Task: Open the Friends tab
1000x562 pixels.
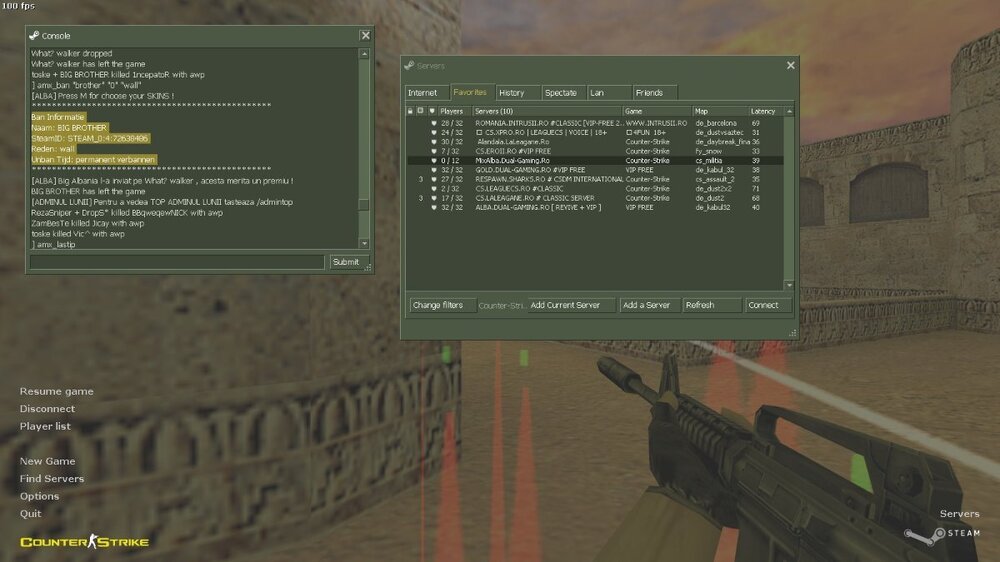Action: (649, 93)
